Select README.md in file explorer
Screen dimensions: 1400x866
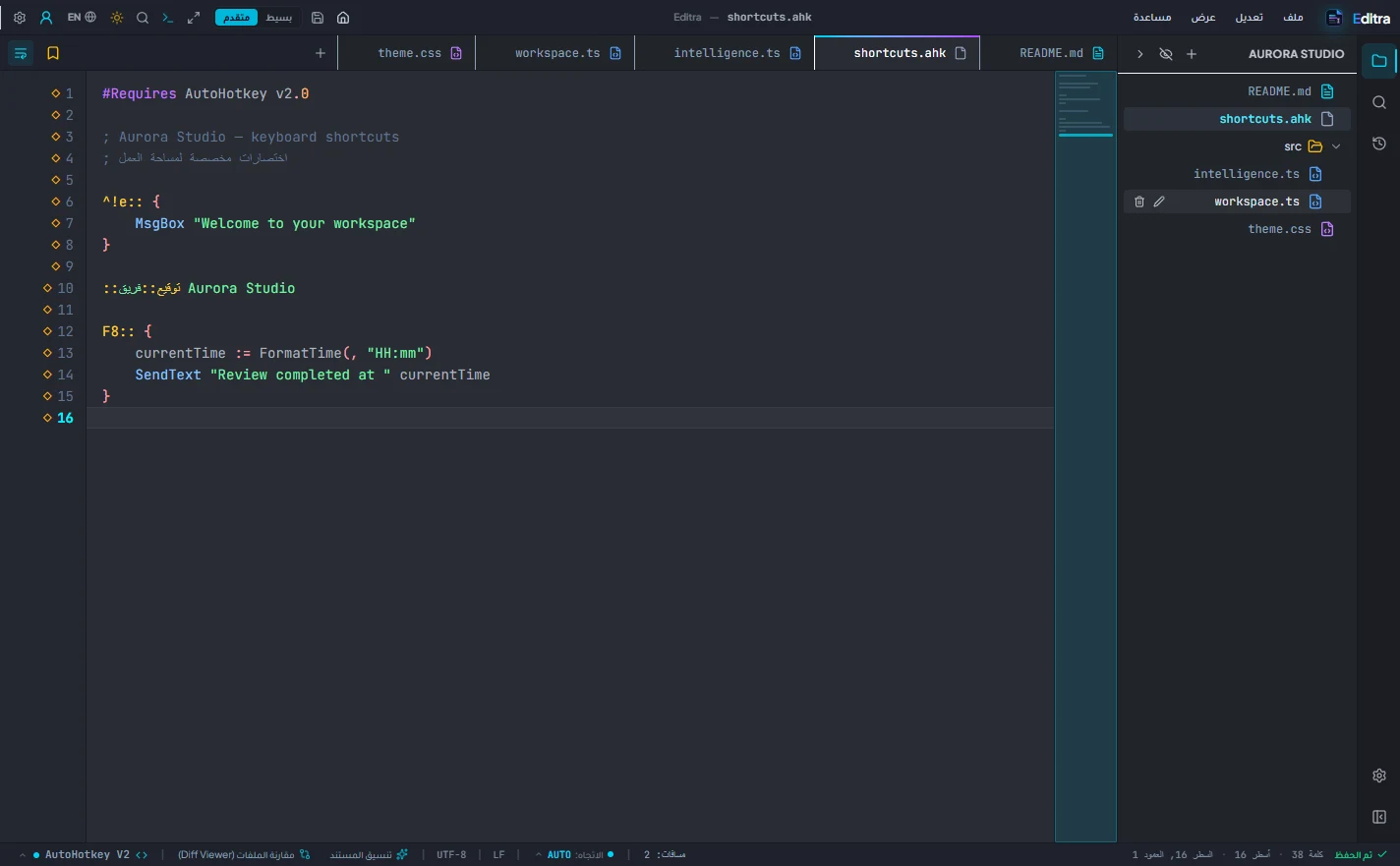coord(1237,91)
